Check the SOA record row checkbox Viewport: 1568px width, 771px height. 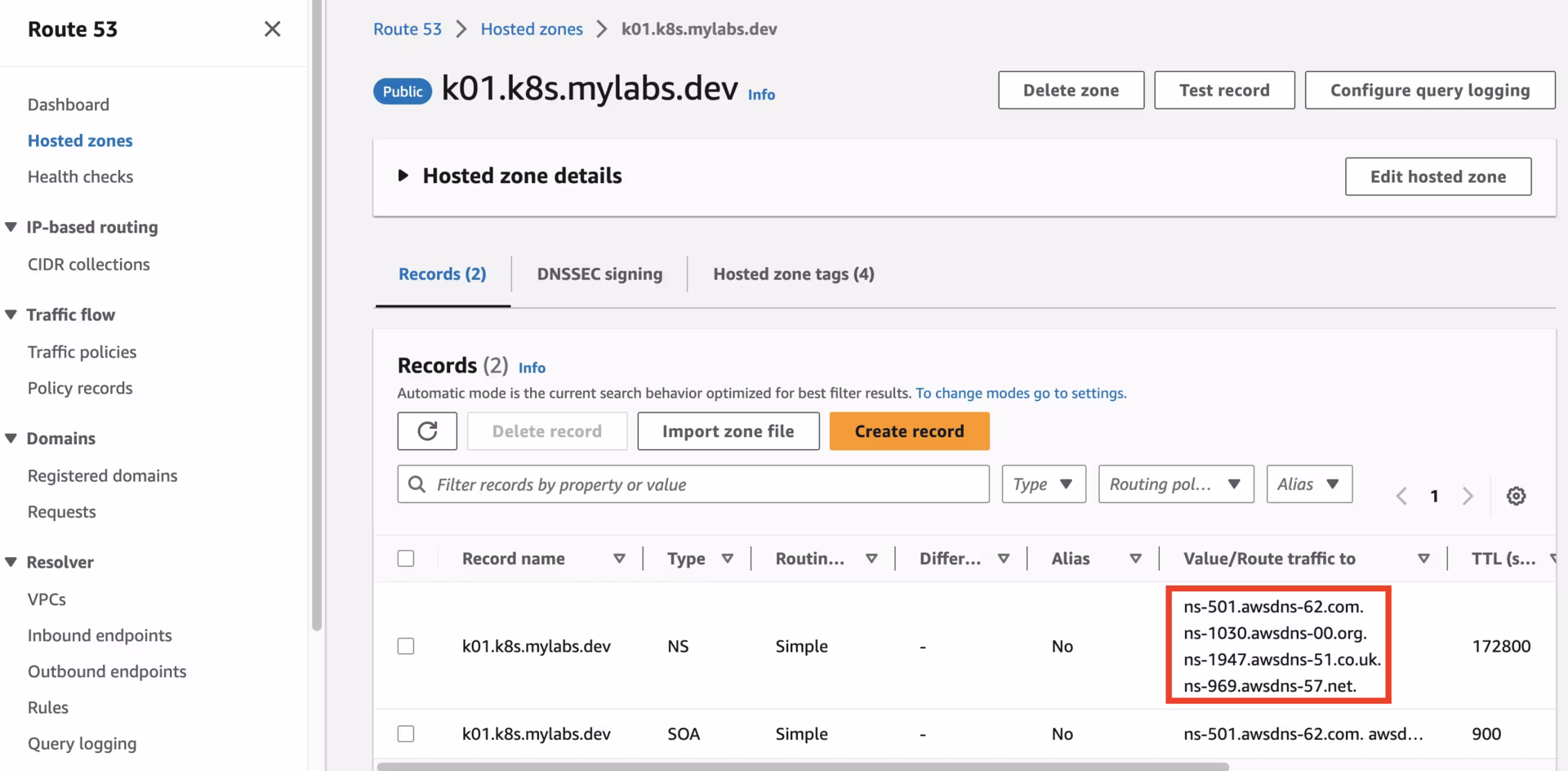(x=406, y=733)
